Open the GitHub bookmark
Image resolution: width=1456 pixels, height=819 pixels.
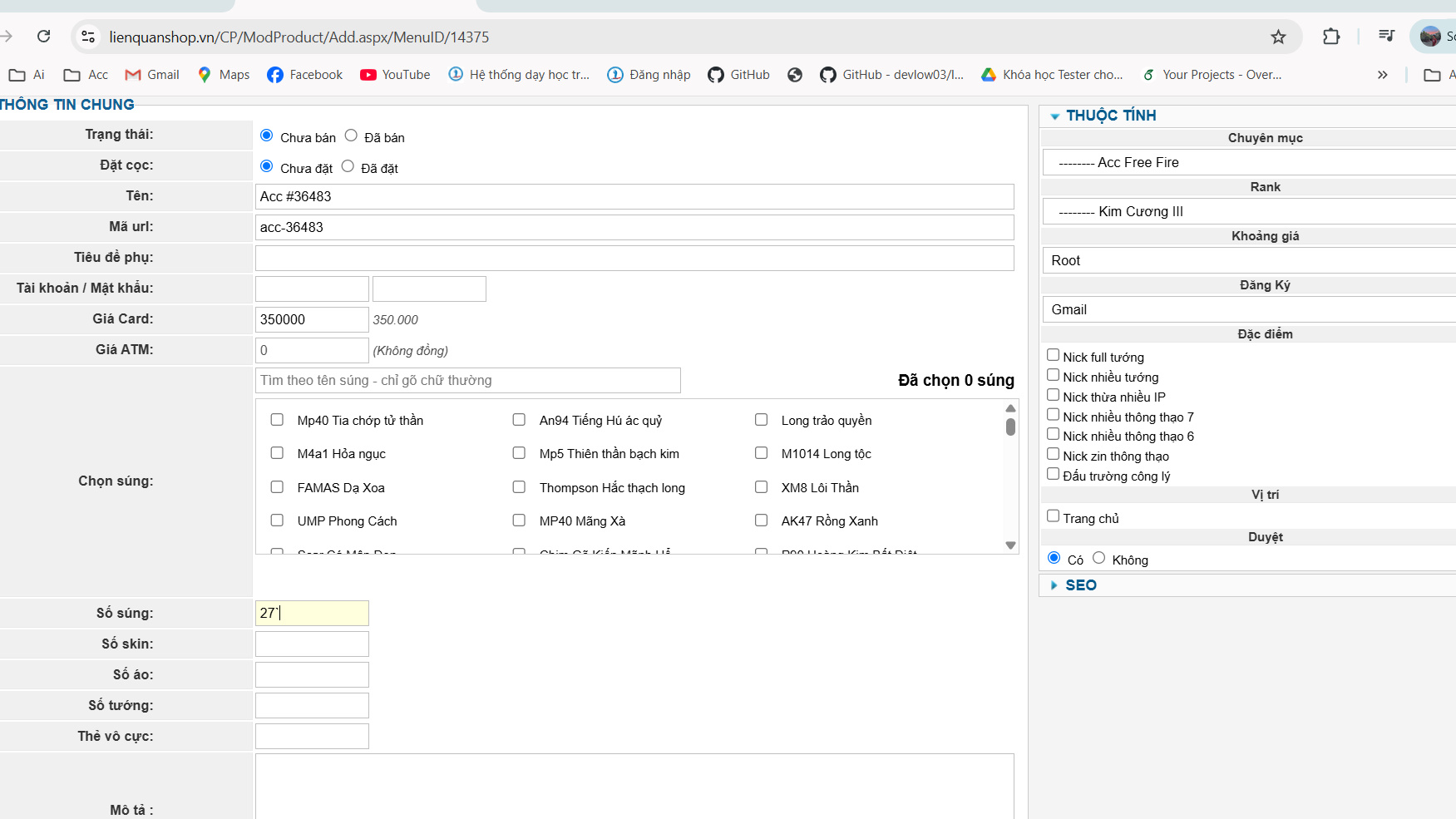pos(738,75)
